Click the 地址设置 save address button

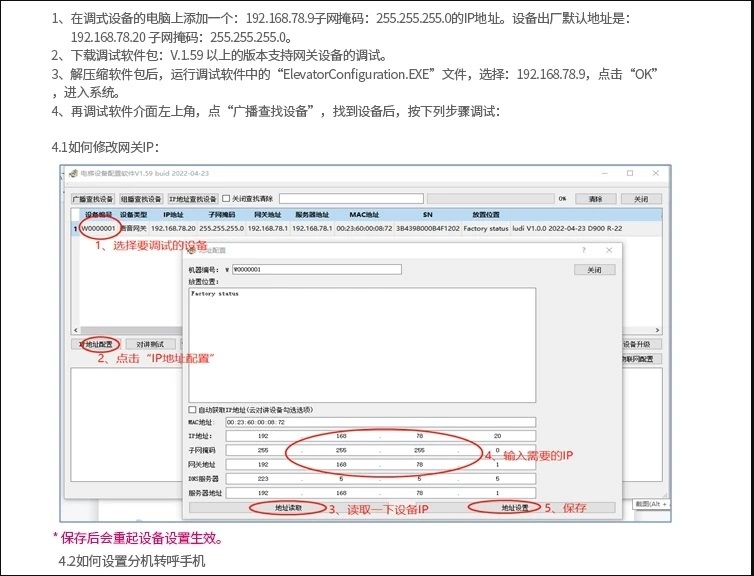click(x=514, y=508)
